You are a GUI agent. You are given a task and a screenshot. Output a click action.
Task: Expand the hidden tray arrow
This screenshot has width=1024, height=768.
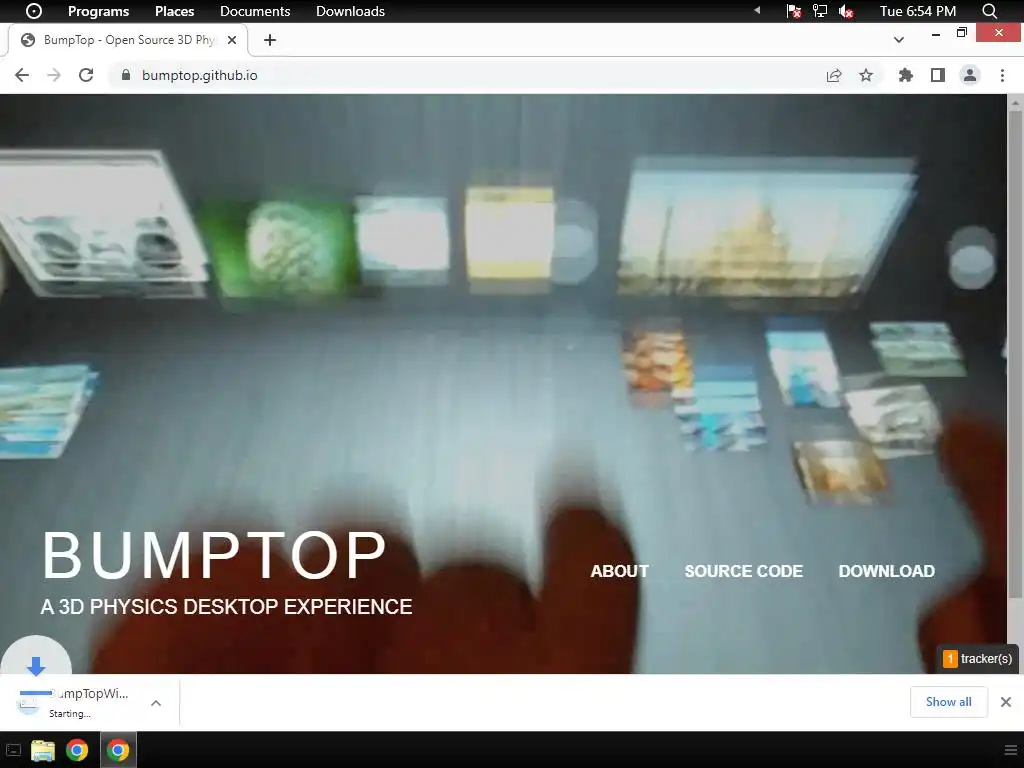click(757, 10)
